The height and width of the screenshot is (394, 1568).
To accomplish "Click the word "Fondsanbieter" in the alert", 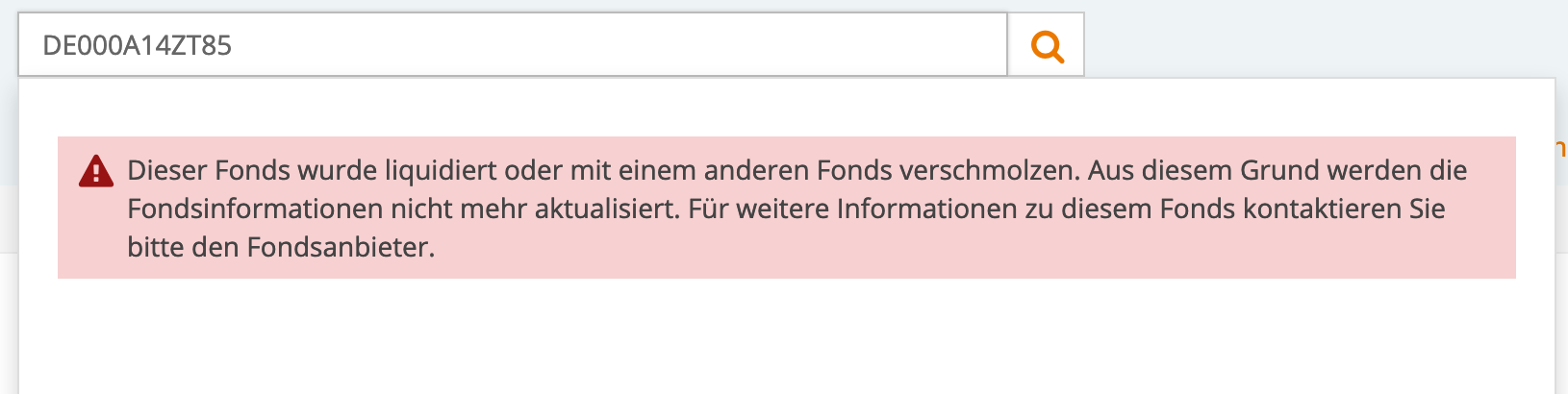I will pyautogui.click(x=340, y=248).
